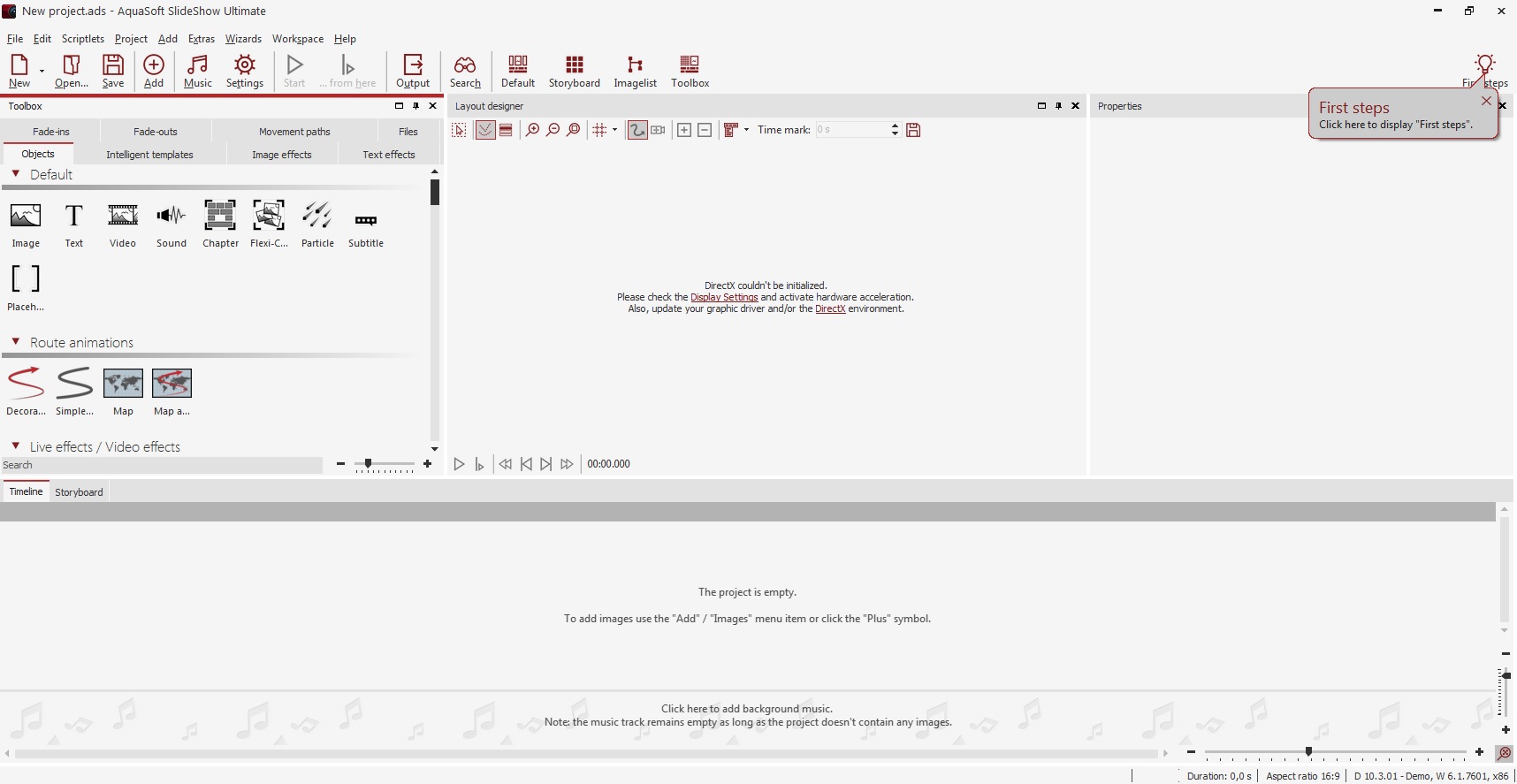Open the Imagelist view icon
Image resolution: width=1517 pixels, height=784 pixels.
636,71
